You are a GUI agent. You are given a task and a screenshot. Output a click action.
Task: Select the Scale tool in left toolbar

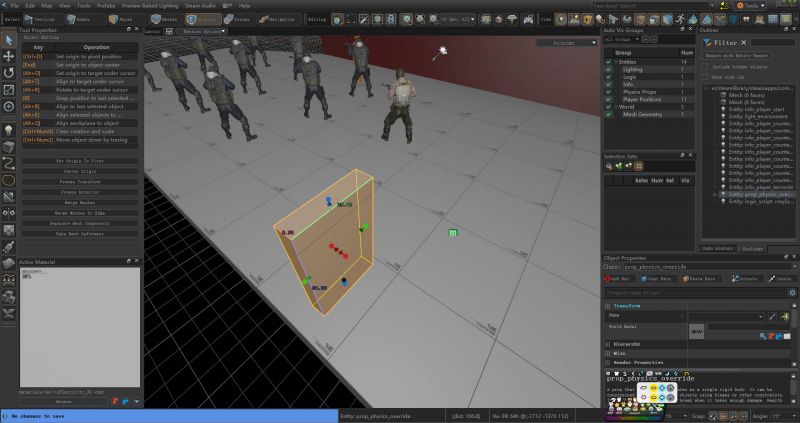[x=8, y=90]
